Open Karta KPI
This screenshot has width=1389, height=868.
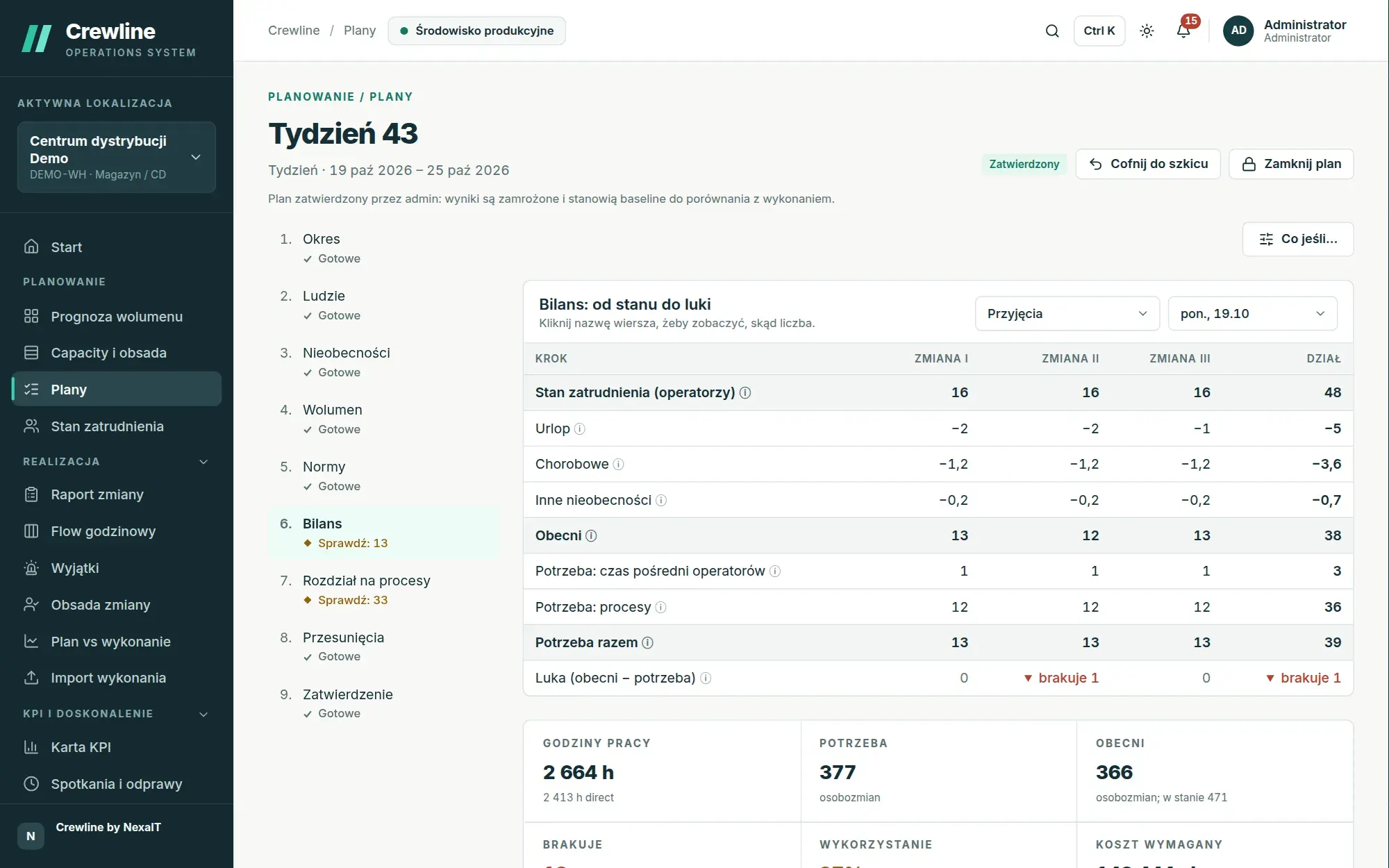point(117,747)
